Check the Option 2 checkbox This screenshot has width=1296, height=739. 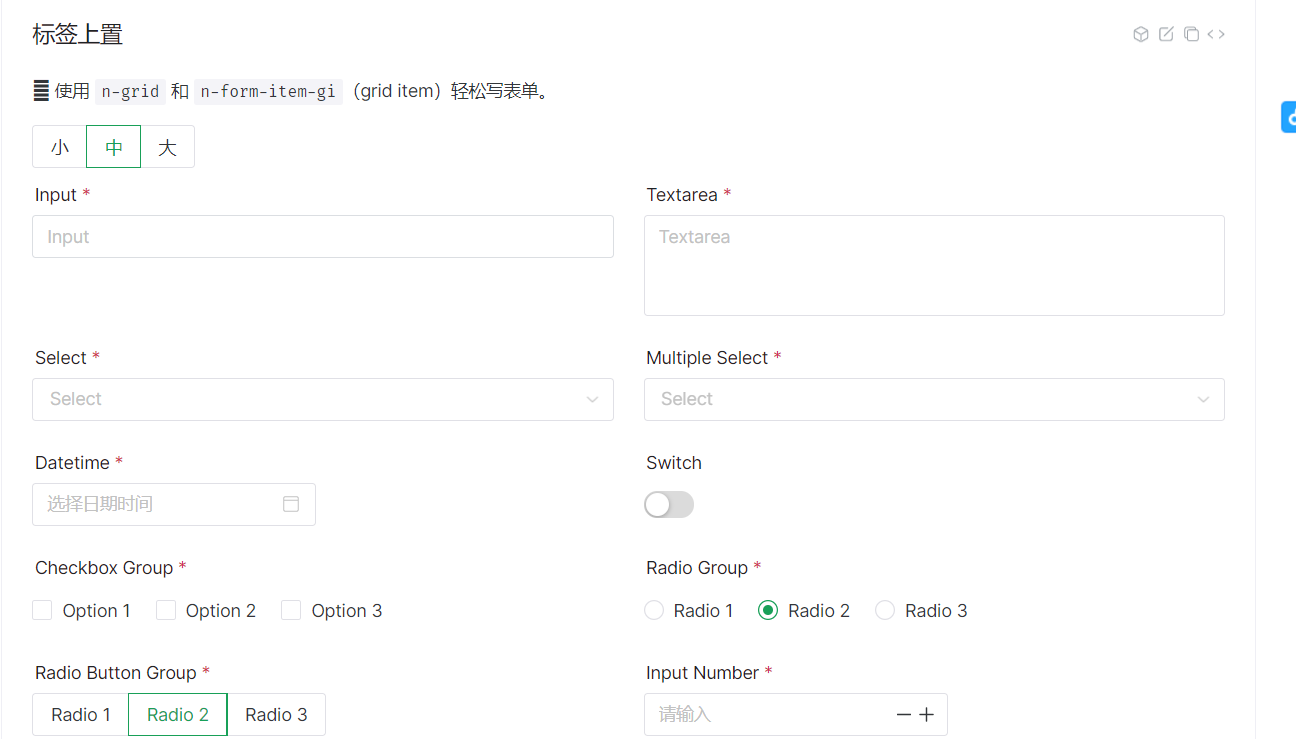pyautogui.click(x=165, y=610)
